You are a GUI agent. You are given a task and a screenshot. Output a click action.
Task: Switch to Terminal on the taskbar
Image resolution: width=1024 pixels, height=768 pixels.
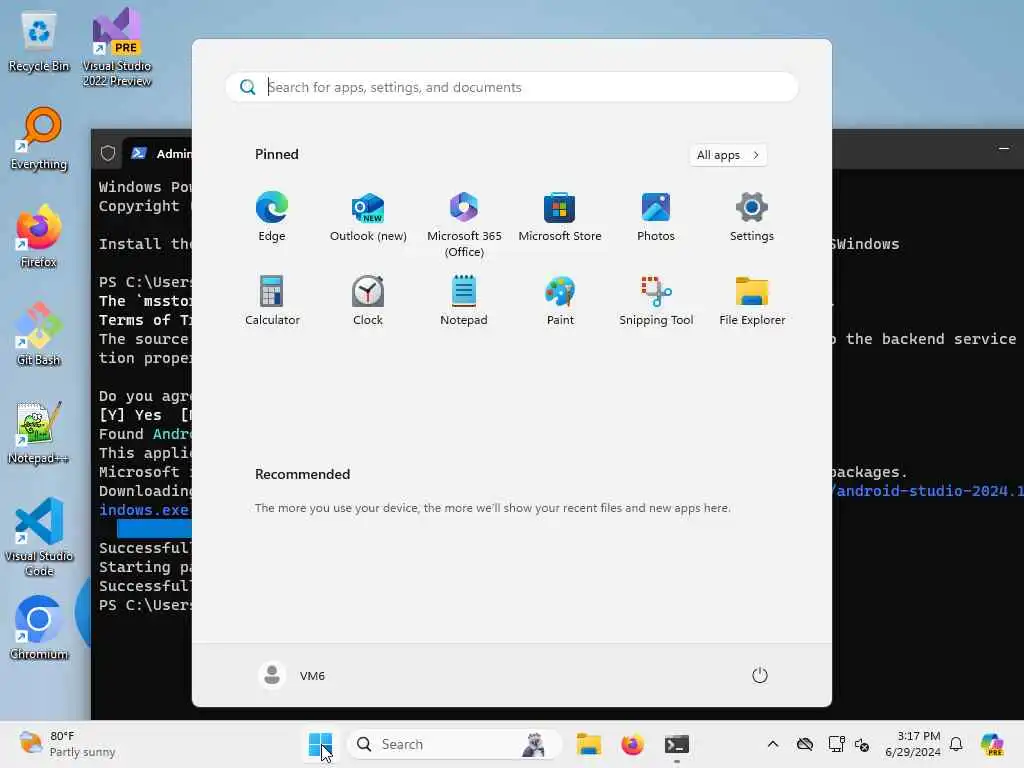click(677, 744)
